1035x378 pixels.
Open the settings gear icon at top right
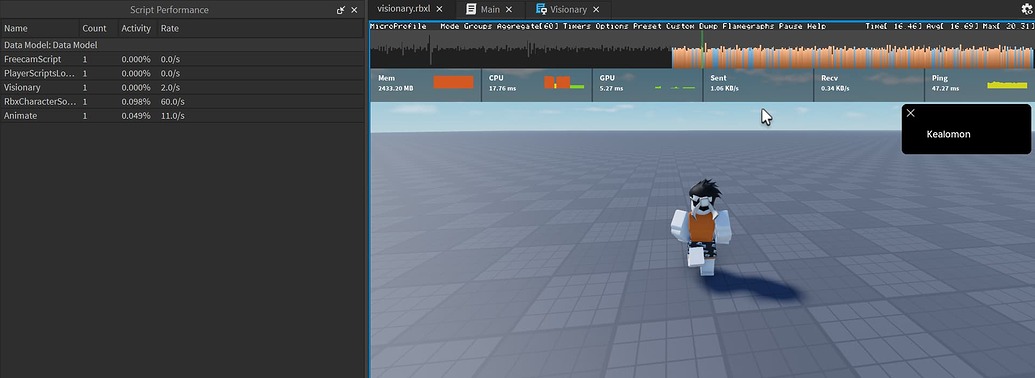pos(1026,9)
